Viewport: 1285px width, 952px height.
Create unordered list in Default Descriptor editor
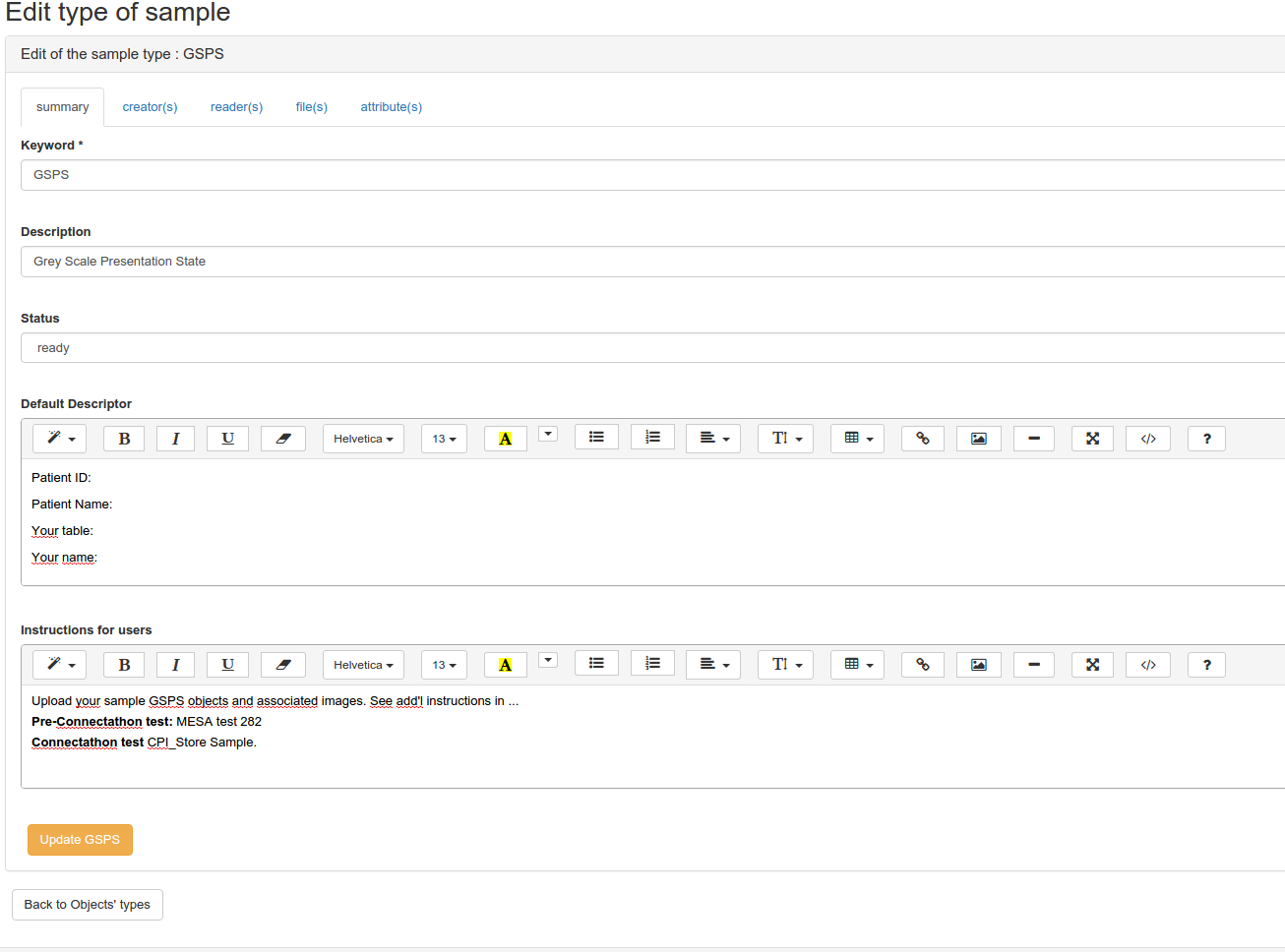(x=596, y=438)
